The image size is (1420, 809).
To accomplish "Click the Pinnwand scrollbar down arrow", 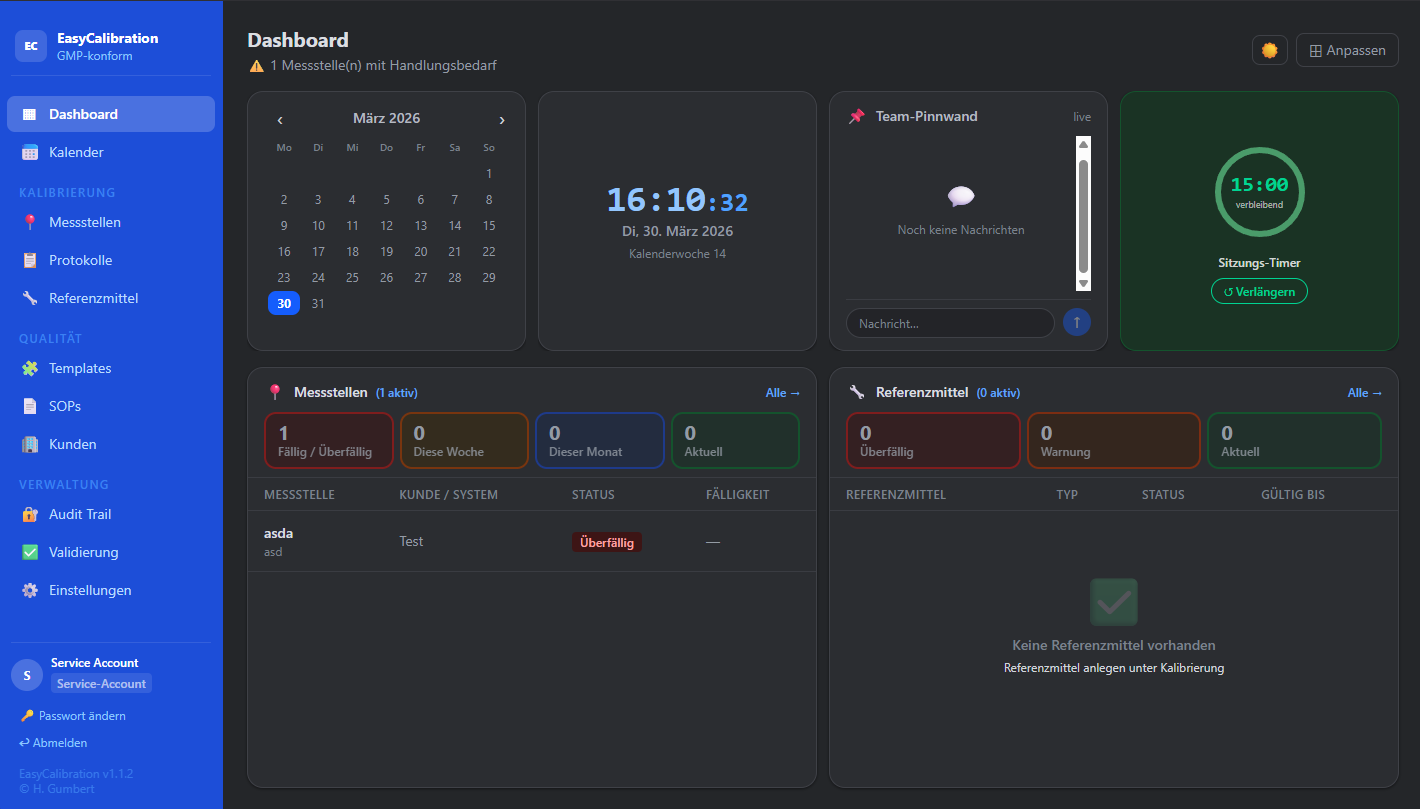I will 1083,283.
